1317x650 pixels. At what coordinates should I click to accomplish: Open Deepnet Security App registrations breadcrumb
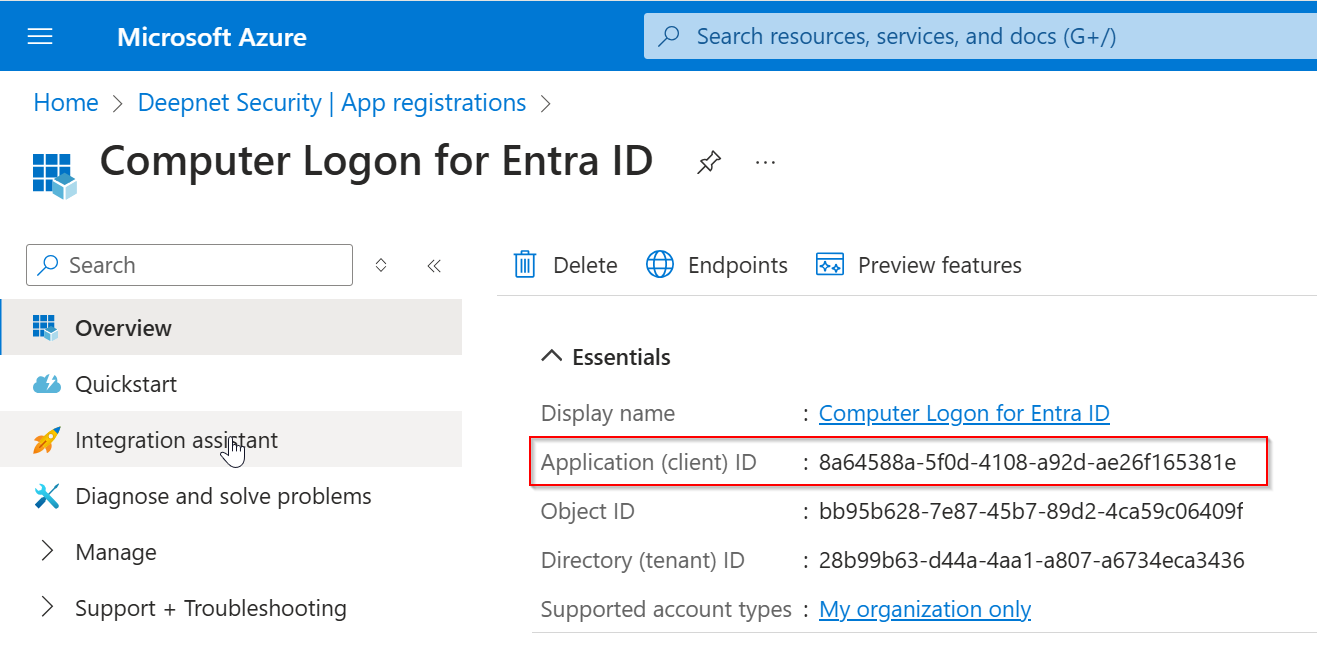pyautogui.click(x=331, y=103)
